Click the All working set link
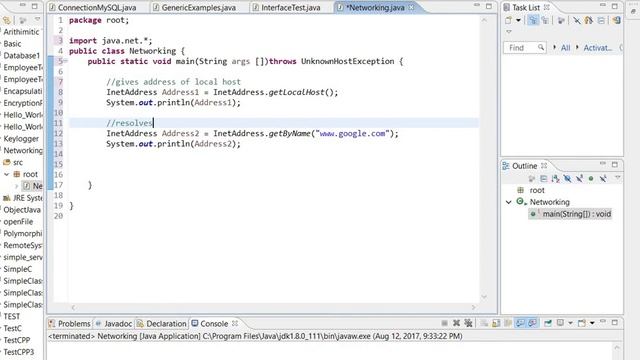This screenshot has width=640, height=360. 565,48
